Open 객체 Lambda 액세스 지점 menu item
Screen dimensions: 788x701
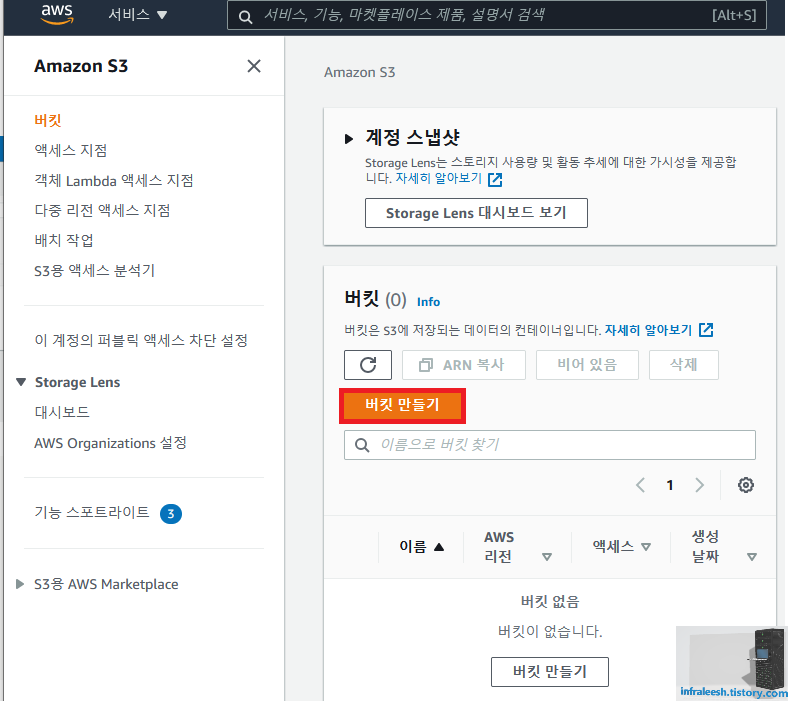pos(114,180)
